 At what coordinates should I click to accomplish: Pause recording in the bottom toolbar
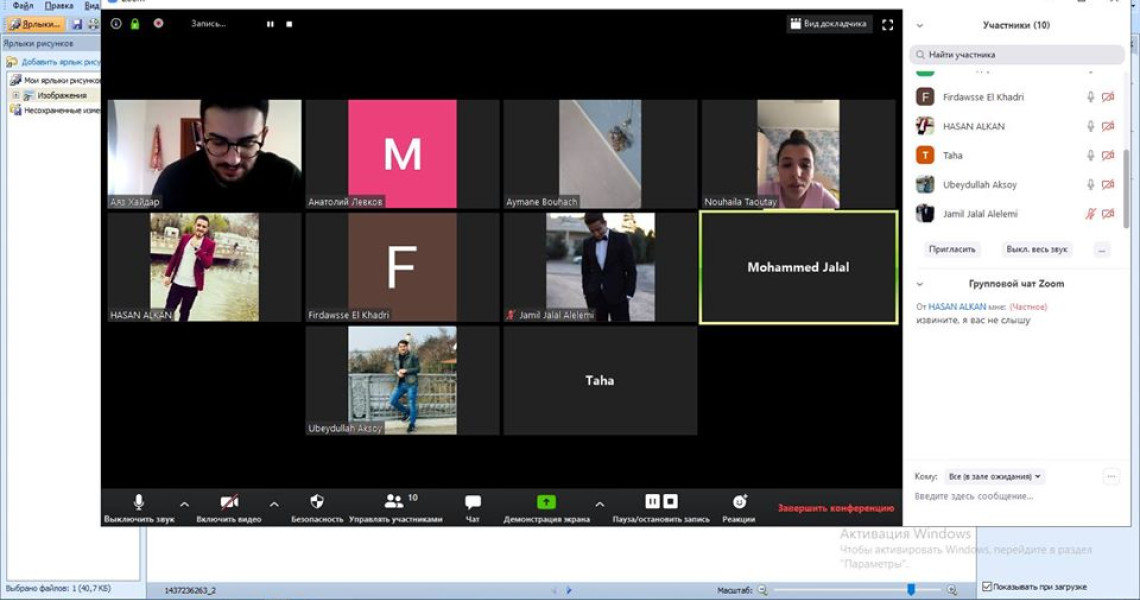pos(652,501)
